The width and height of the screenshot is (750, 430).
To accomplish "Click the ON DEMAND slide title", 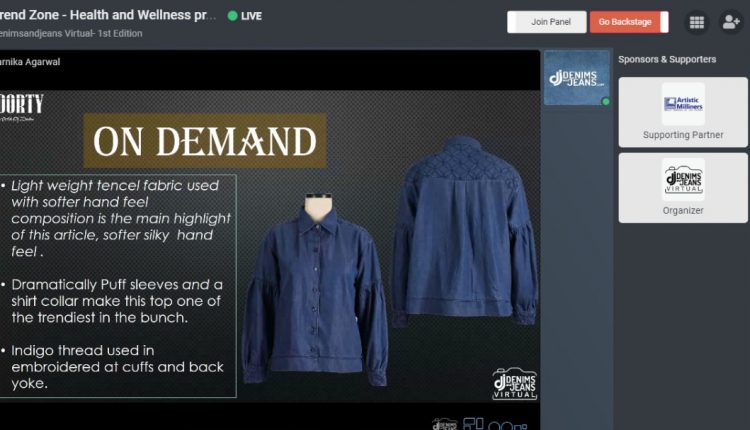I will tap(205, 141).
